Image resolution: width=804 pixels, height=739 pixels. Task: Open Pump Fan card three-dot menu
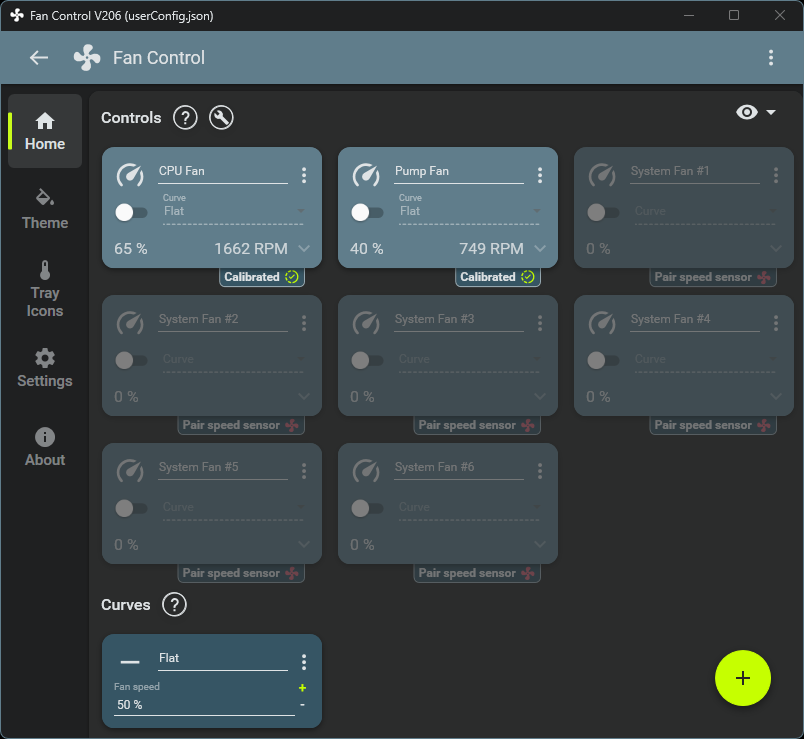tap(540, 175)
